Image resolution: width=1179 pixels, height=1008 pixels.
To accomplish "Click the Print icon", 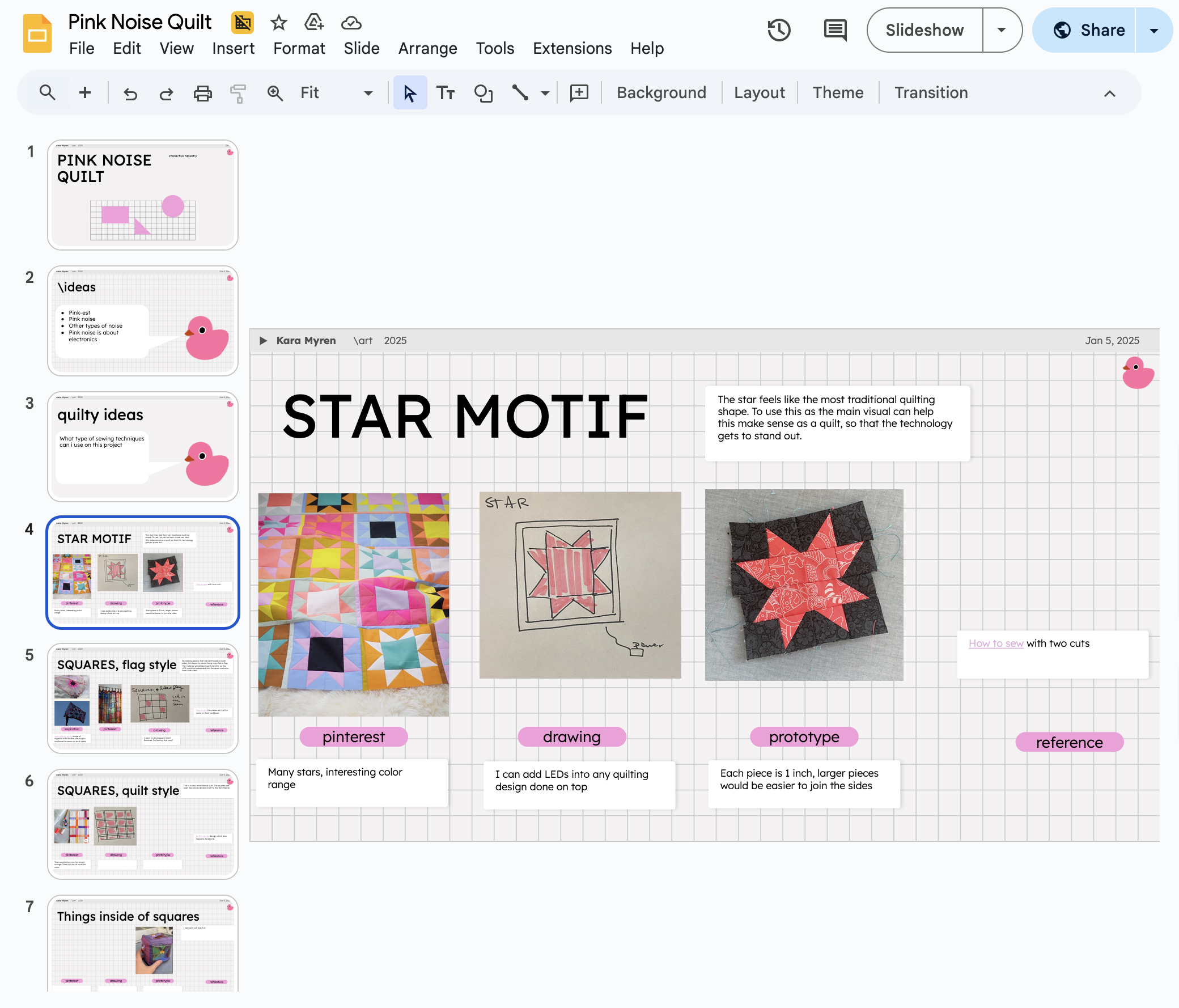I will coord(202,93).
